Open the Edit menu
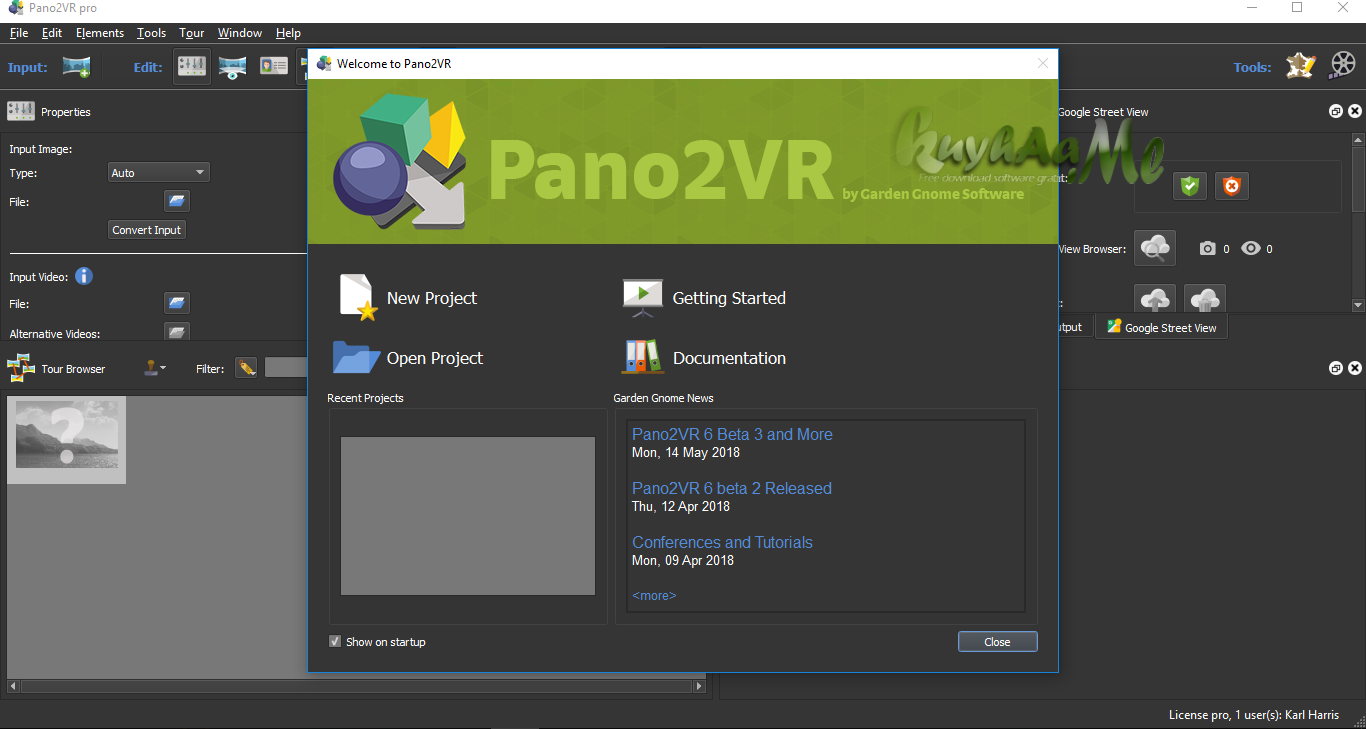The width and height of the screenshot is (1366, 729). pos(52,33)
